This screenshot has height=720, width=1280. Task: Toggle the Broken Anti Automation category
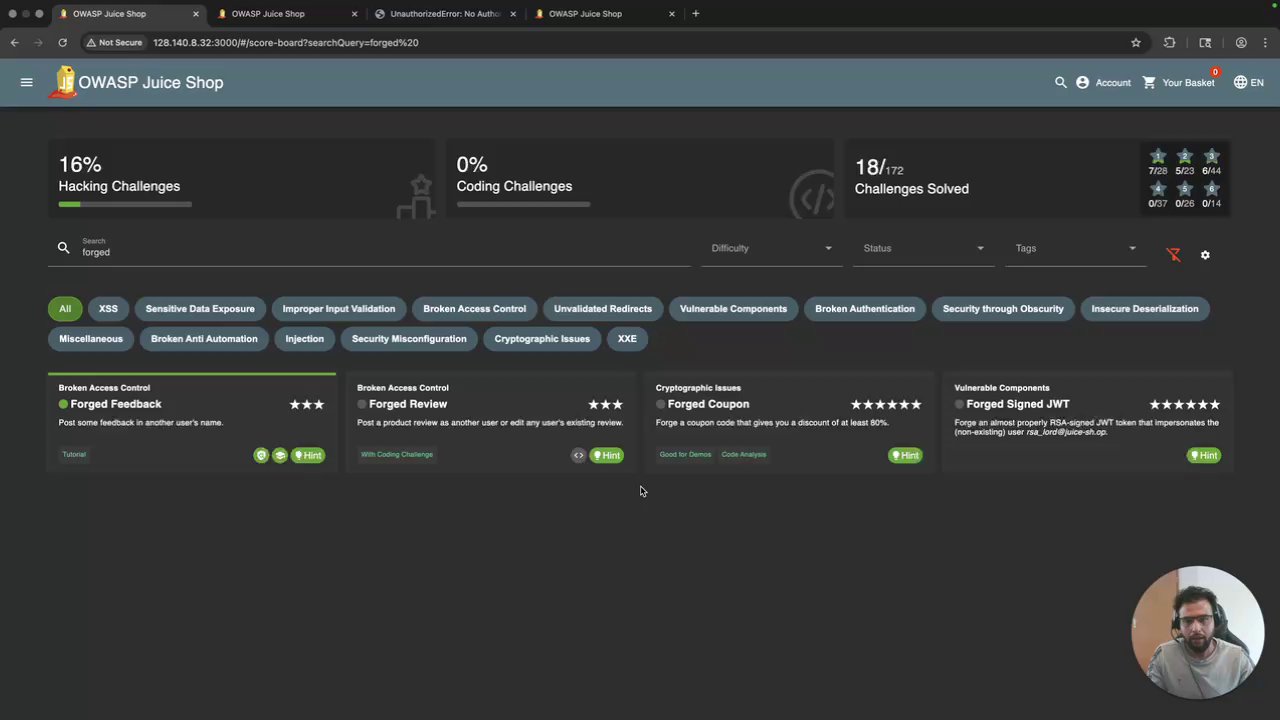(x=204, y=339)
